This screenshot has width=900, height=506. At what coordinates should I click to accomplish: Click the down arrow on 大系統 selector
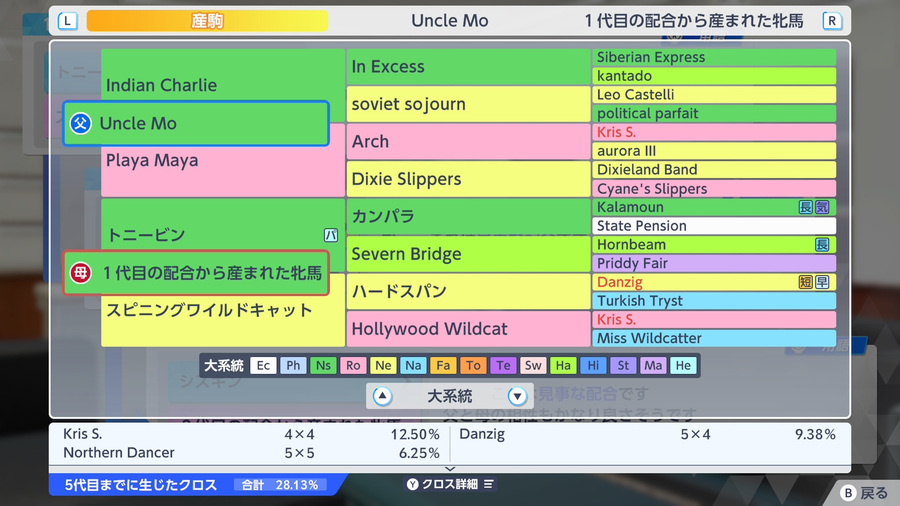point(517,396)
